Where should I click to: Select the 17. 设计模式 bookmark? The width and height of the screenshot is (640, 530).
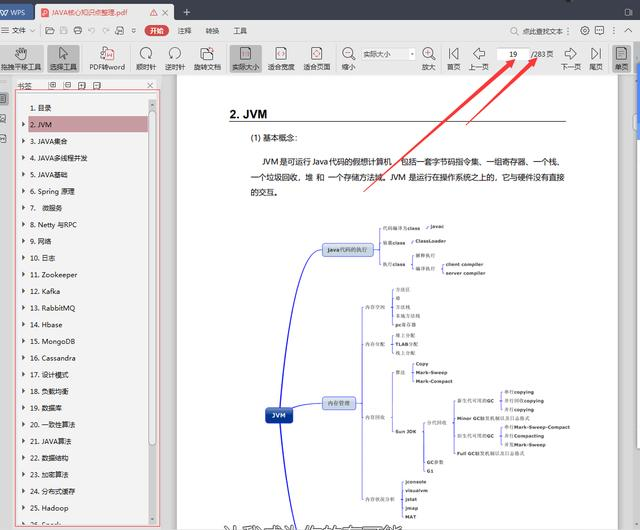point(49,374)
